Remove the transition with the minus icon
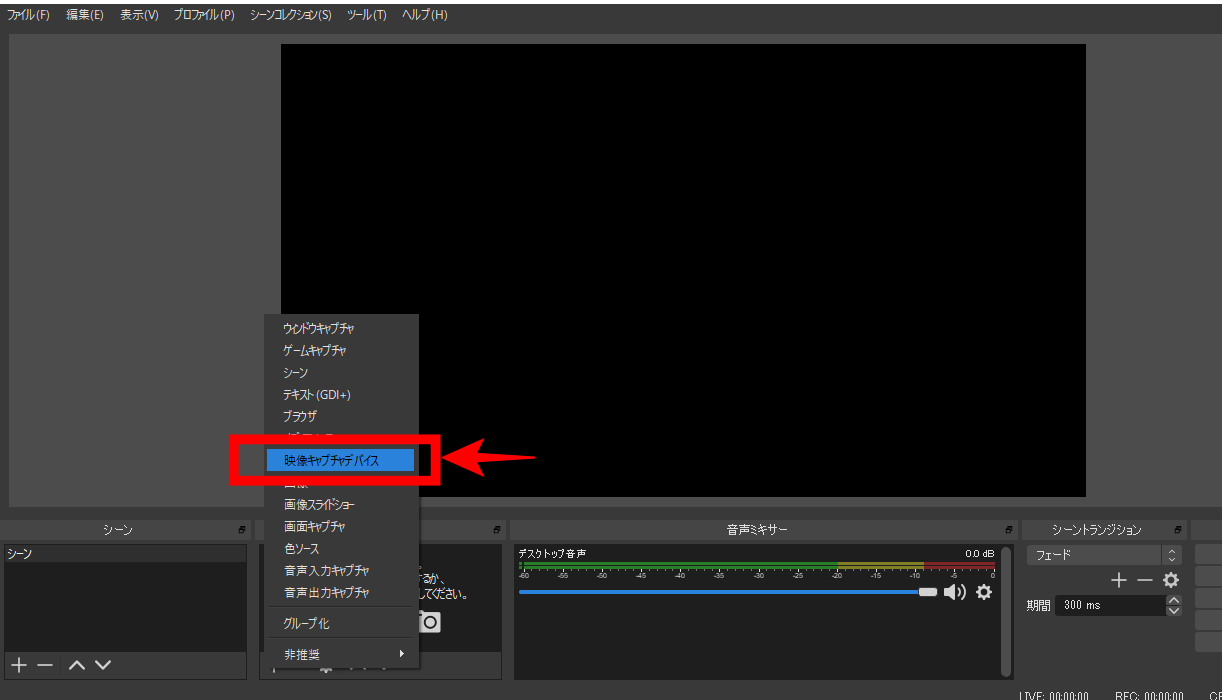This screenshot has width=1222, height=700. 1146,579
